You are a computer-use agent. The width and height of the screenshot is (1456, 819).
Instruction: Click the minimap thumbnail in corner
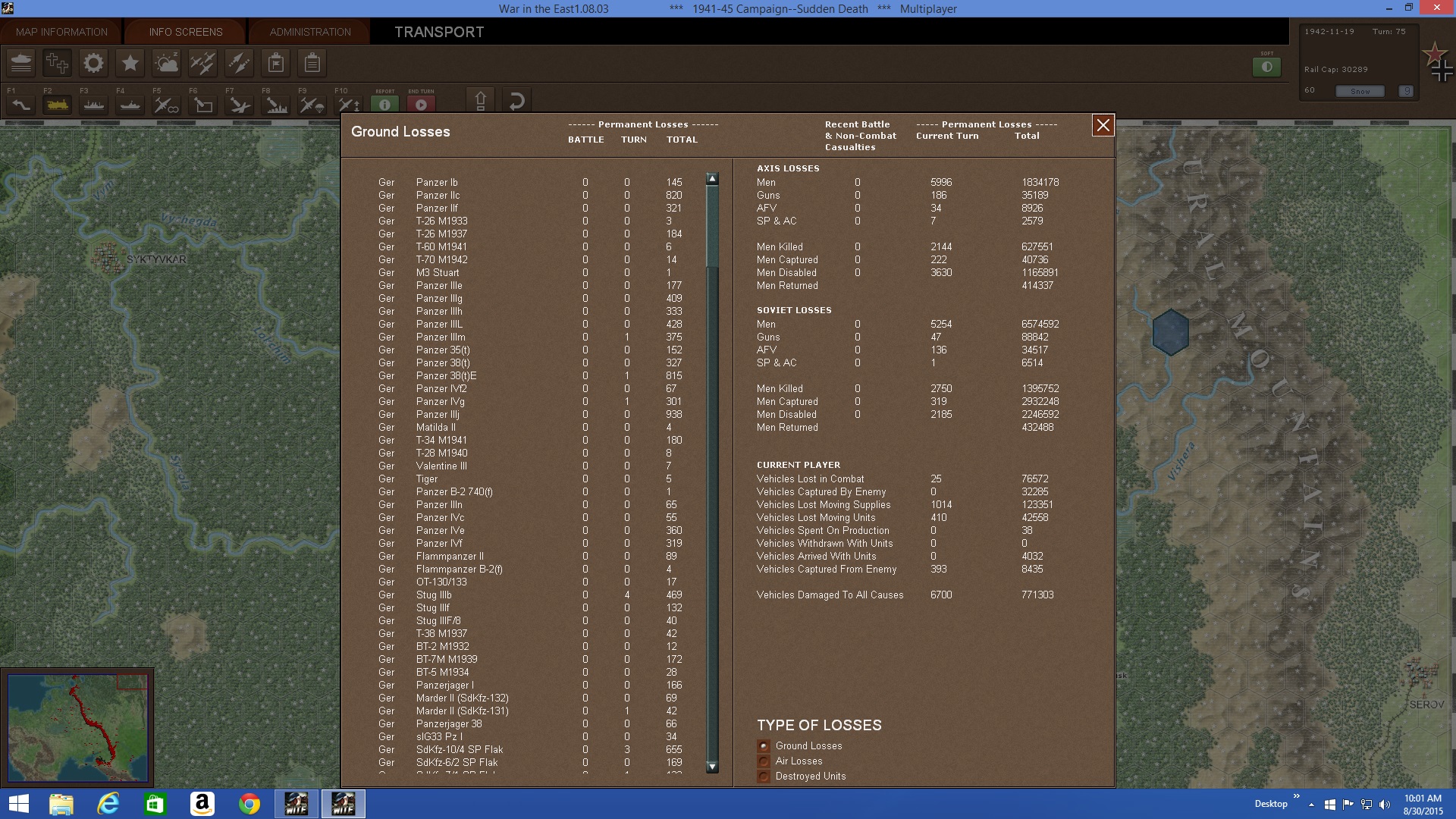[x=77, y=728]
